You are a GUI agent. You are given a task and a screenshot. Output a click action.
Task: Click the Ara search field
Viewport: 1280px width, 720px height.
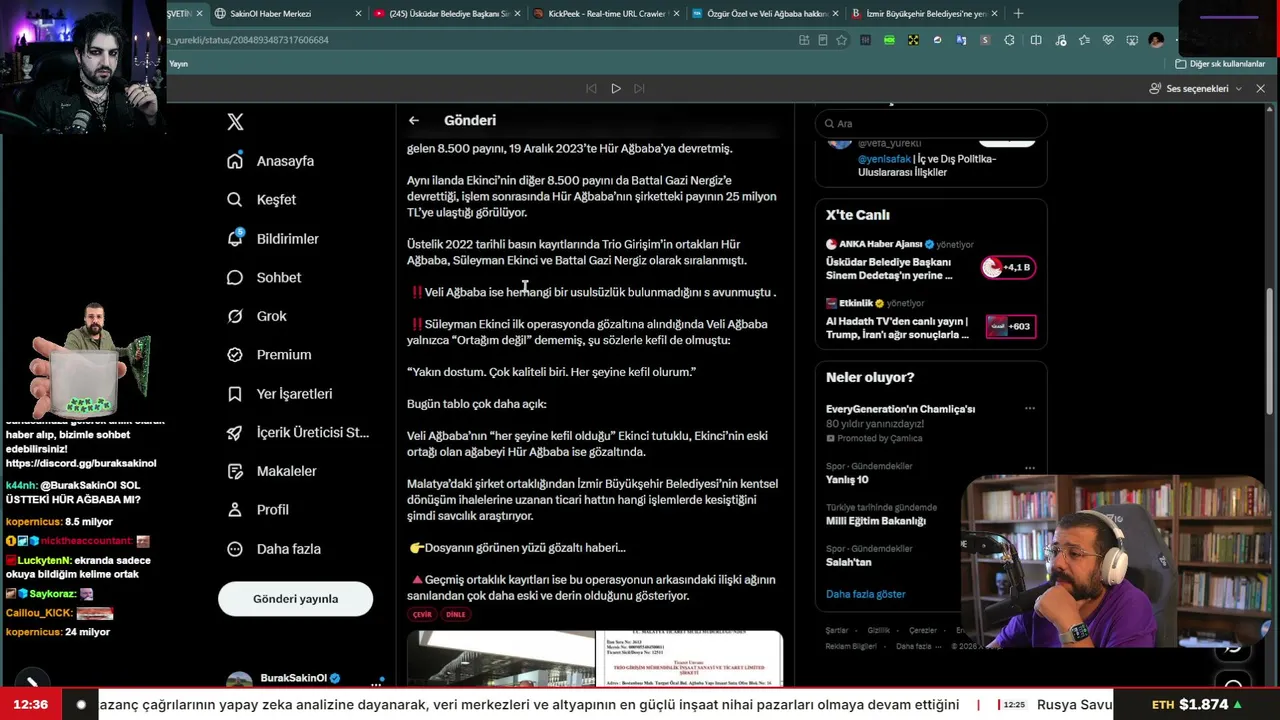(931, 123)
